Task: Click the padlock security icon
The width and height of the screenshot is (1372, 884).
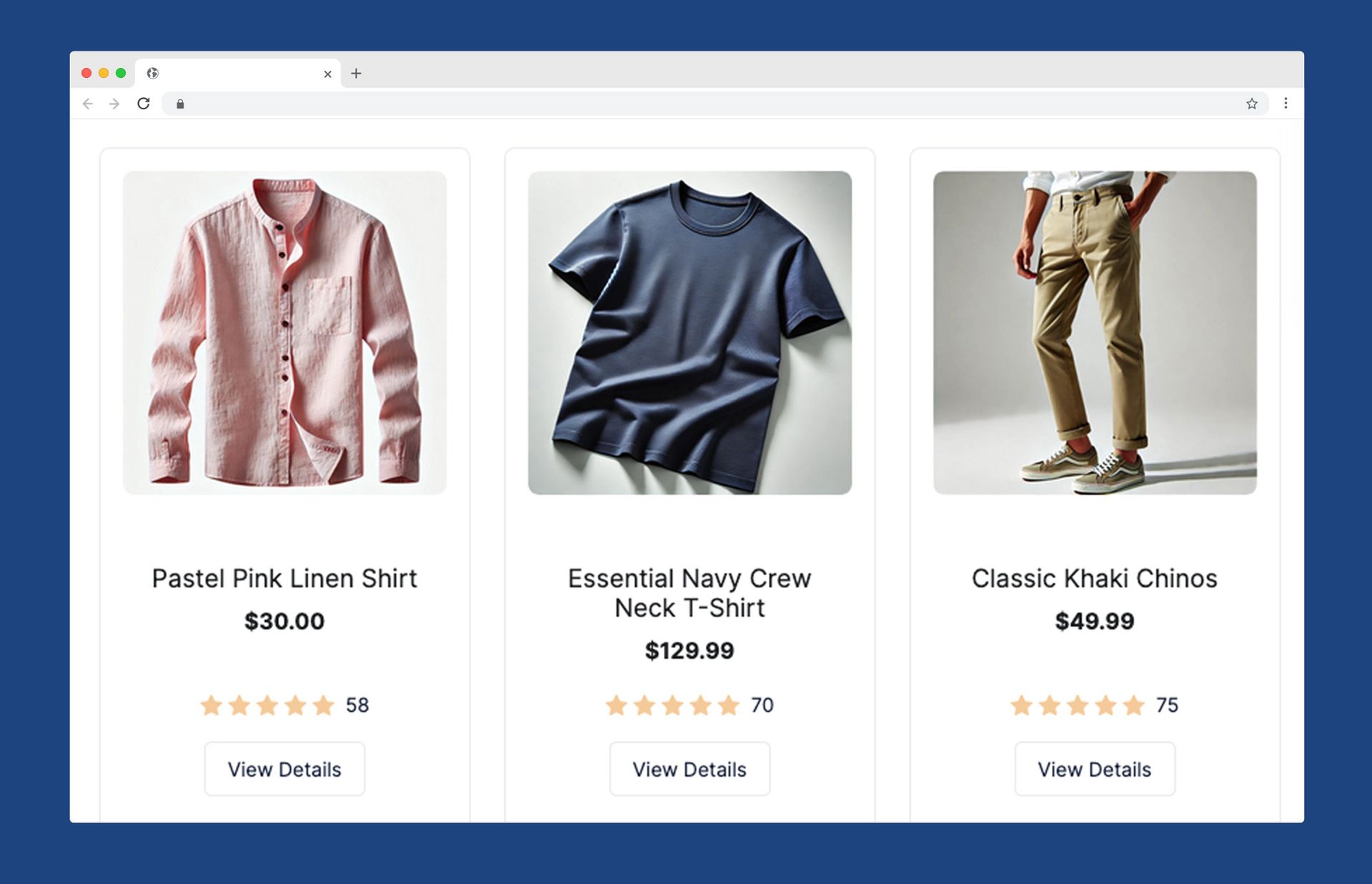Action: tap(180, 104)
